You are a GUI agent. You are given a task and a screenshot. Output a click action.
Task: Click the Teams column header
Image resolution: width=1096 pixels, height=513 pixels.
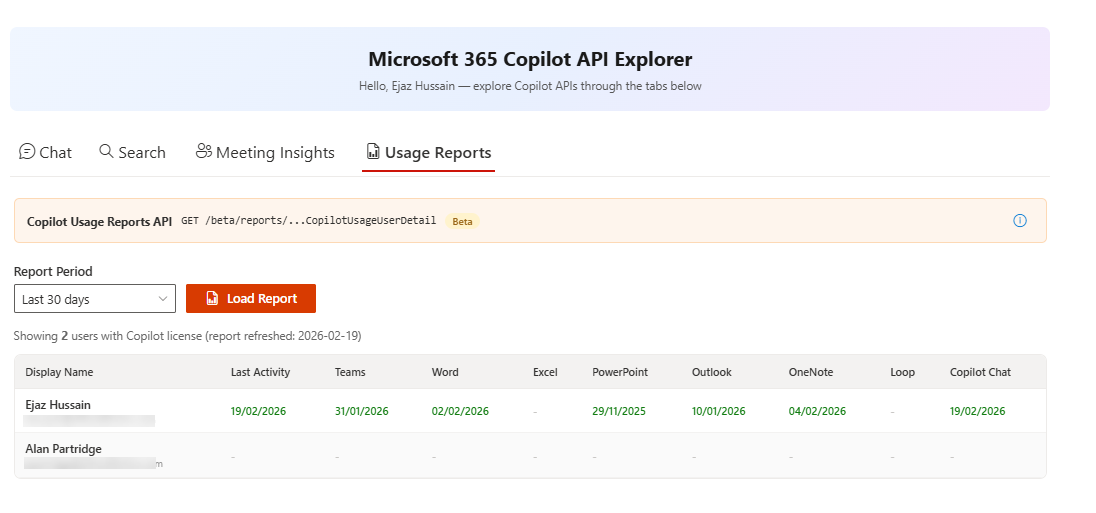pyautogui.click(x=350, y=372)
